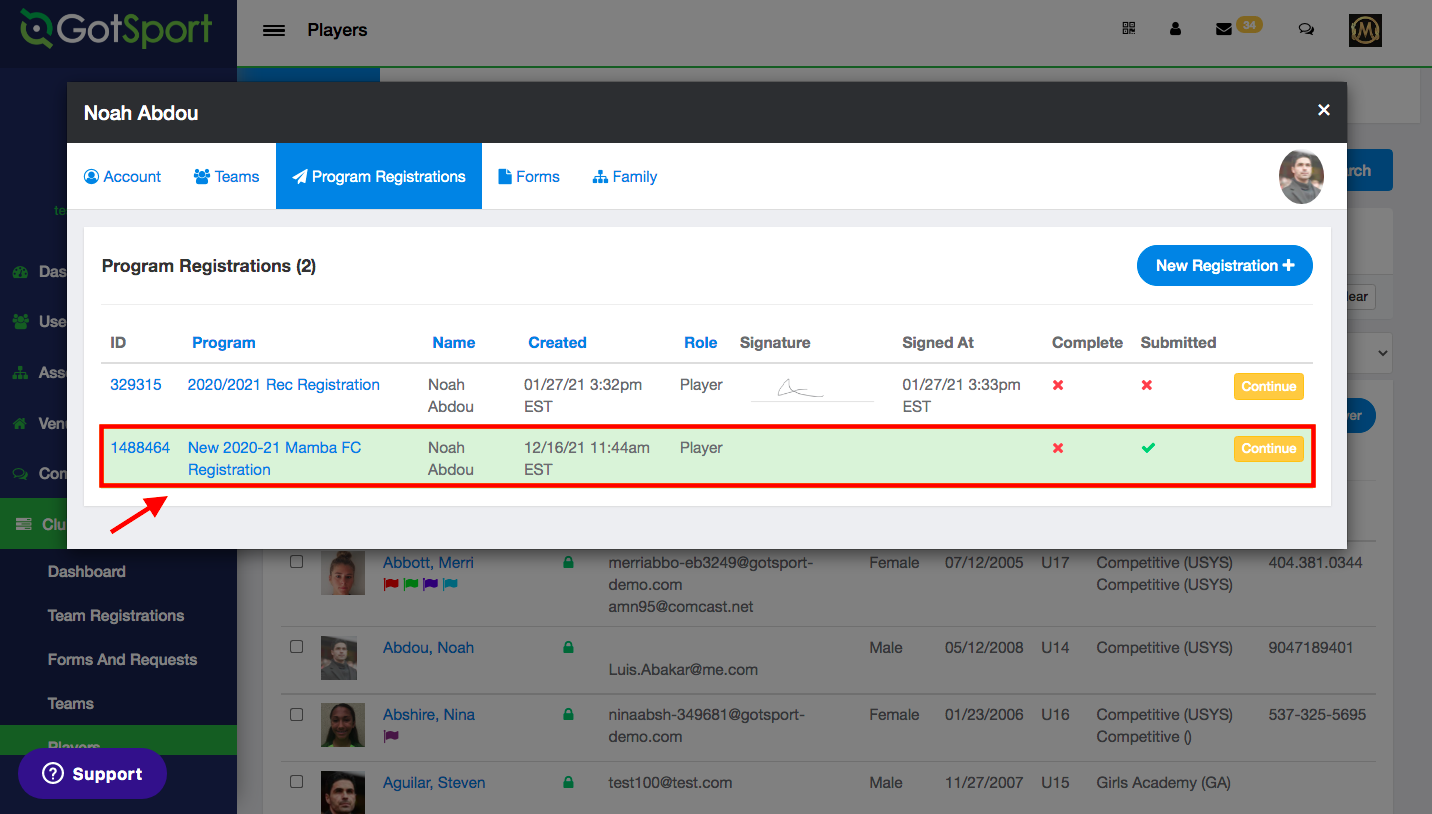Click red X under Submitted for Rec Registration
The image size is (1432, 814).
point(1147,385)
